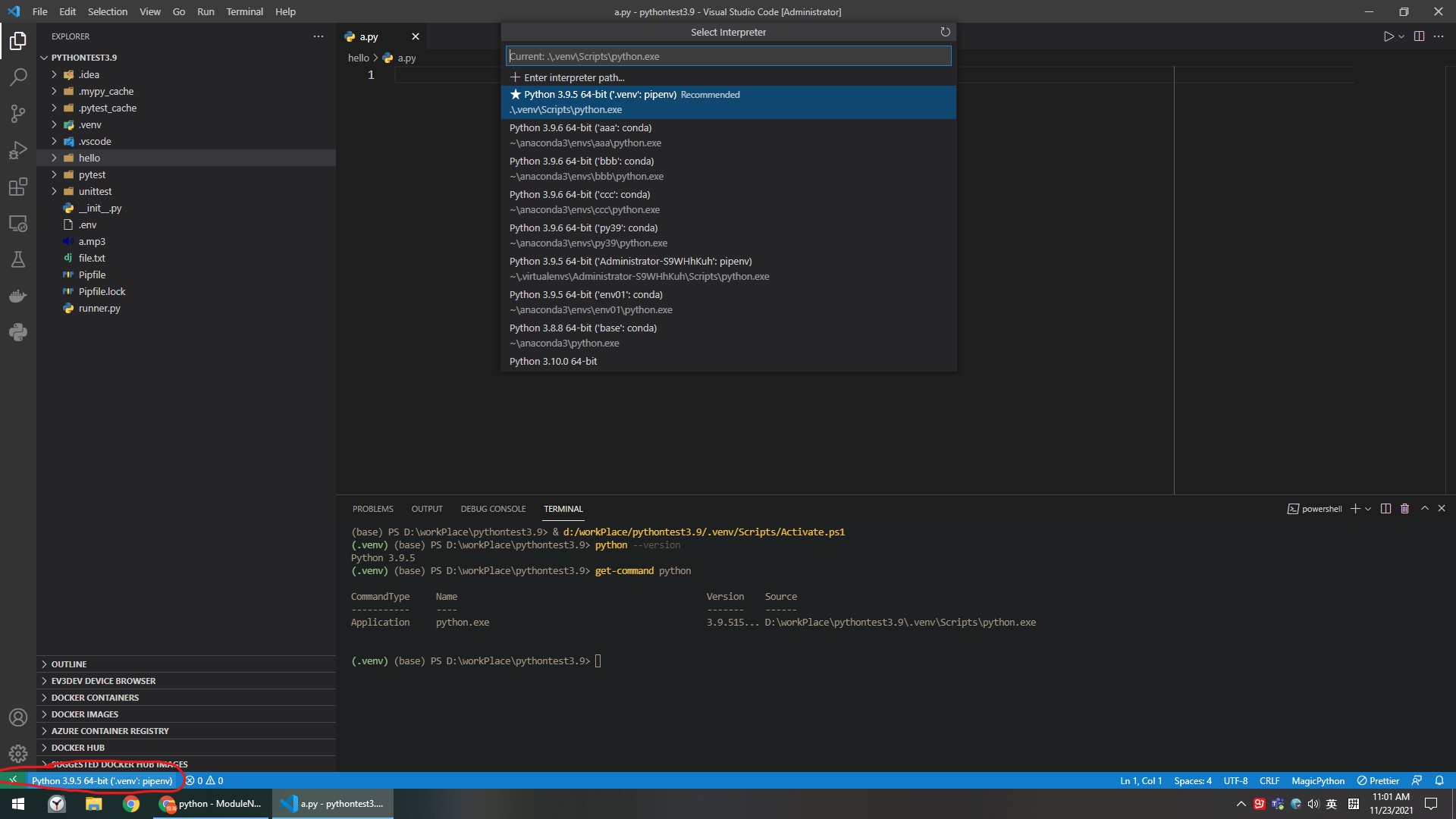This screenshot has height=819, width=1456.
Task: Open the Selection menu
Action: click(x=107, y=11)
